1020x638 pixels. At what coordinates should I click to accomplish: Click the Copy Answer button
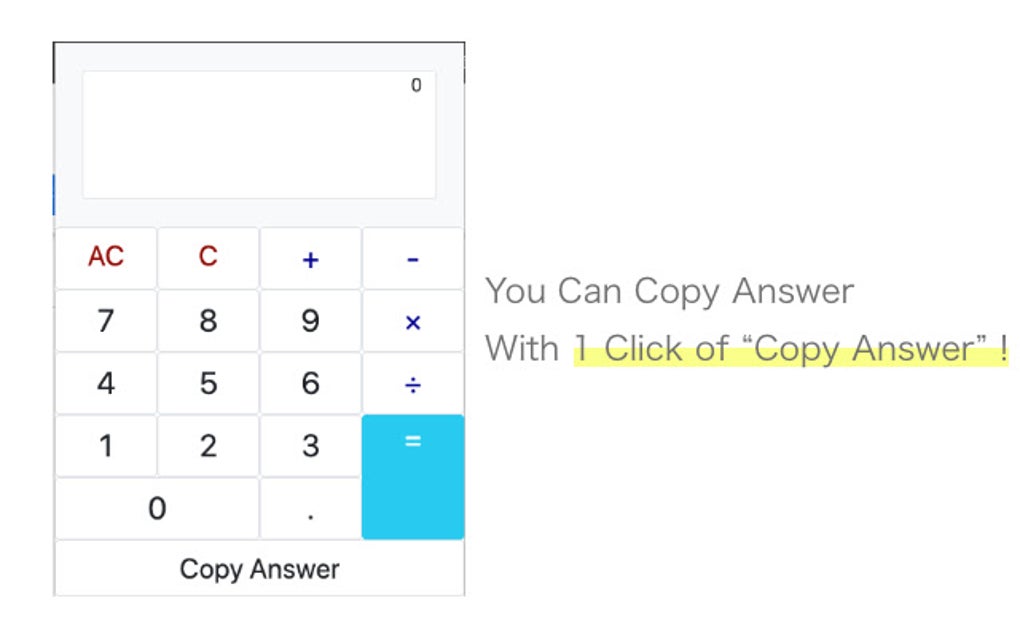(258, 568)
